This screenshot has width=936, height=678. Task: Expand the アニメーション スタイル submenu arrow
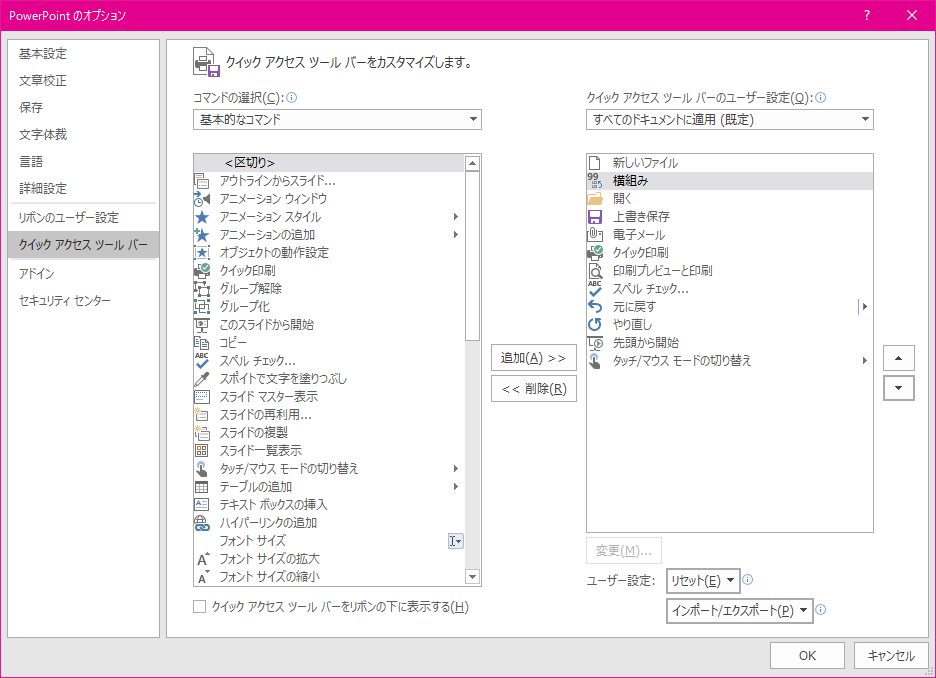coord(455,217)
